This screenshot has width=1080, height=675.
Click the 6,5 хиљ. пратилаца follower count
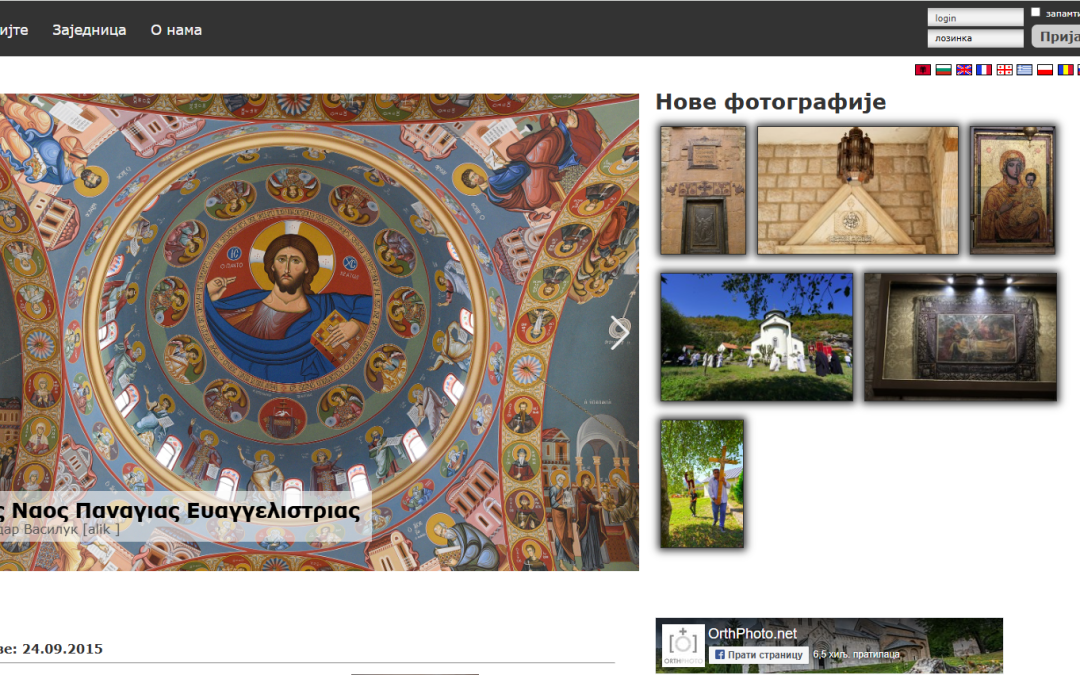[x=856, y=654]
